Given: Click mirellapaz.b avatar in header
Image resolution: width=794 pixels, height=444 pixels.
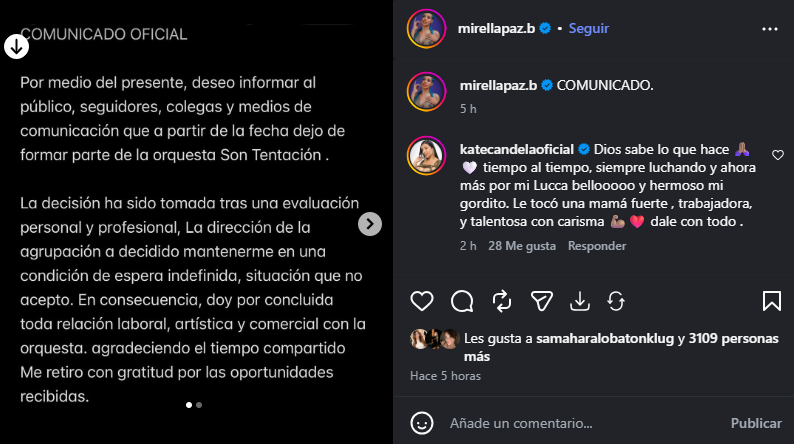Looking at the screenshot, I should point(426,28).
